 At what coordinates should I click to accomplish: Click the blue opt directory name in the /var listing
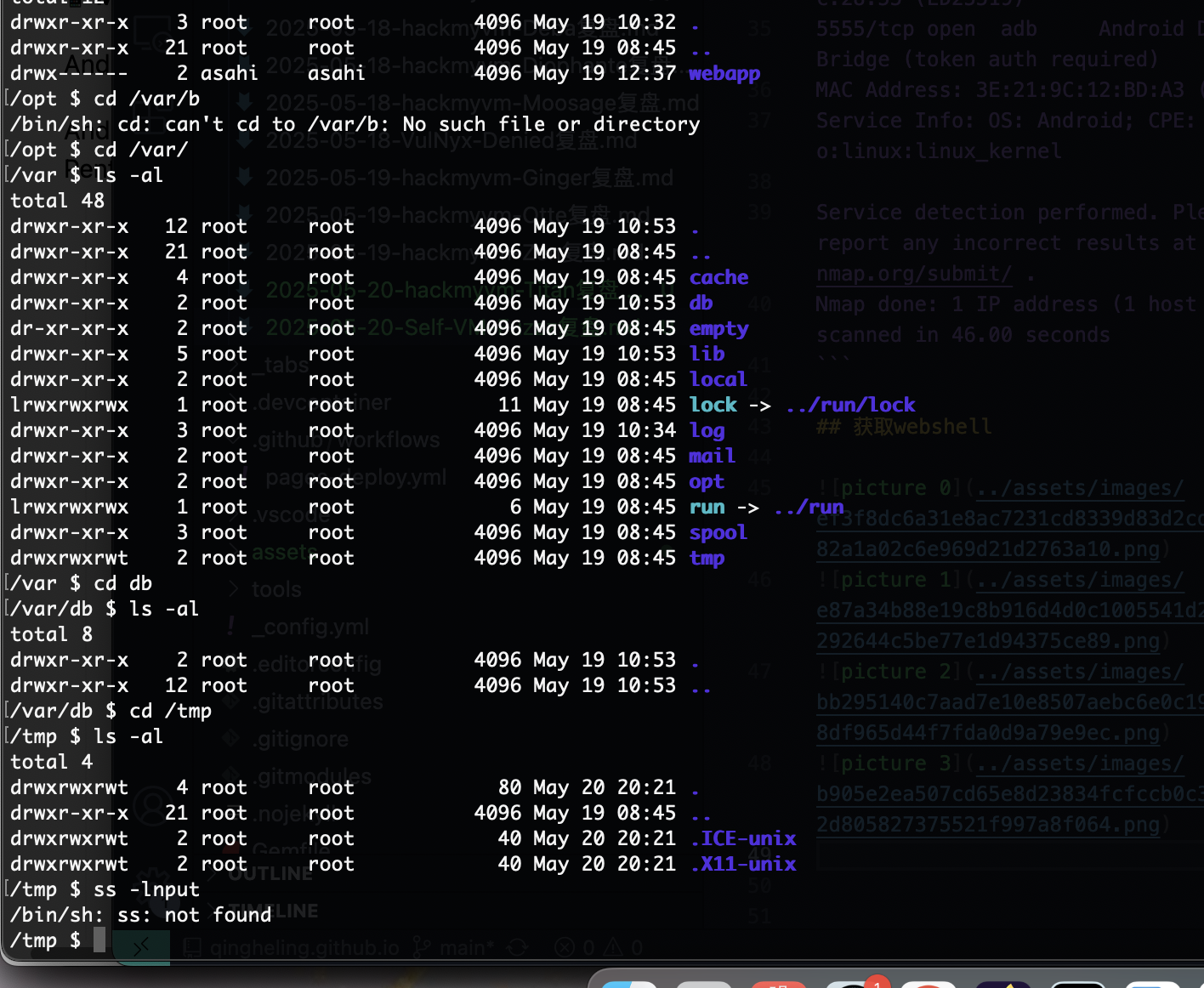707,482
